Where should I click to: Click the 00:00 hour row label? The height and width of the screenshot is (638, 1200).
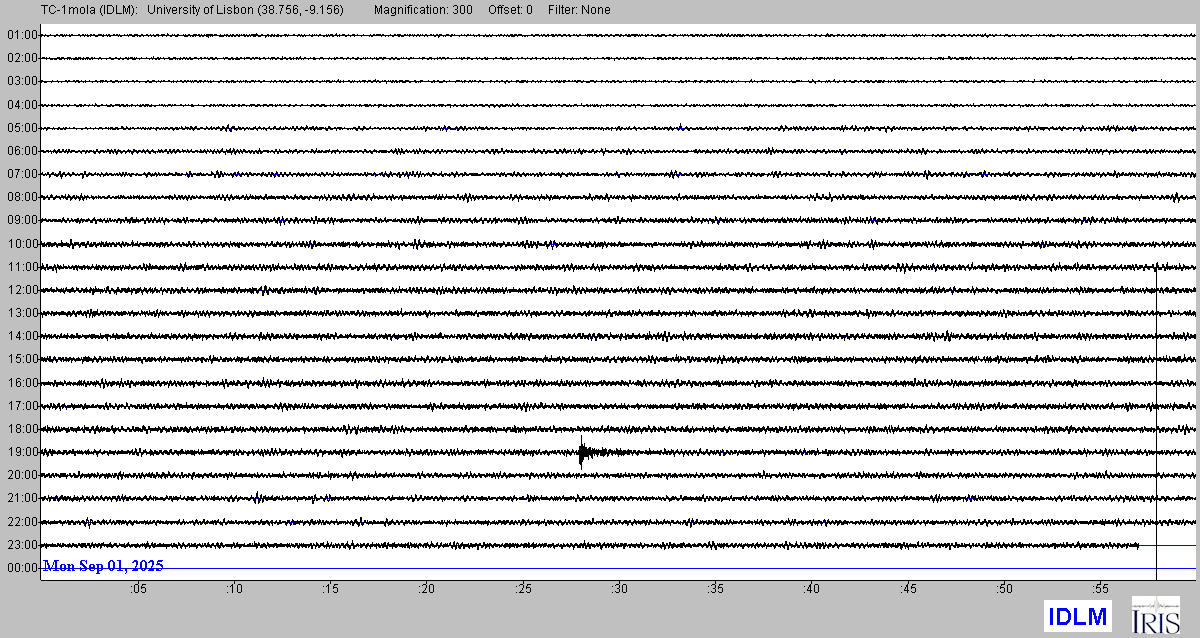coord(22,568)
